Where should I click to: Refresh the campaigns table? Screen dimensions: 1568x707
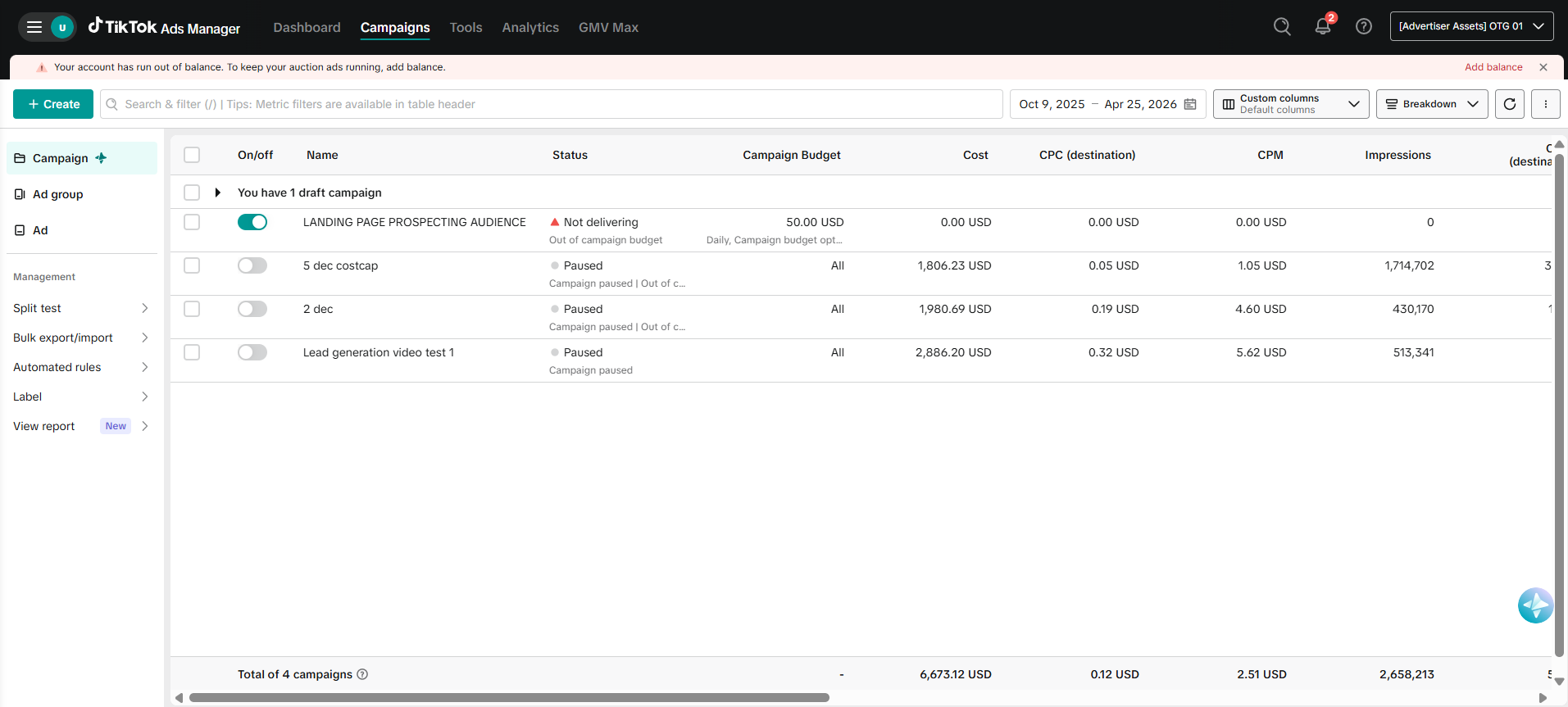[1510, 104]
